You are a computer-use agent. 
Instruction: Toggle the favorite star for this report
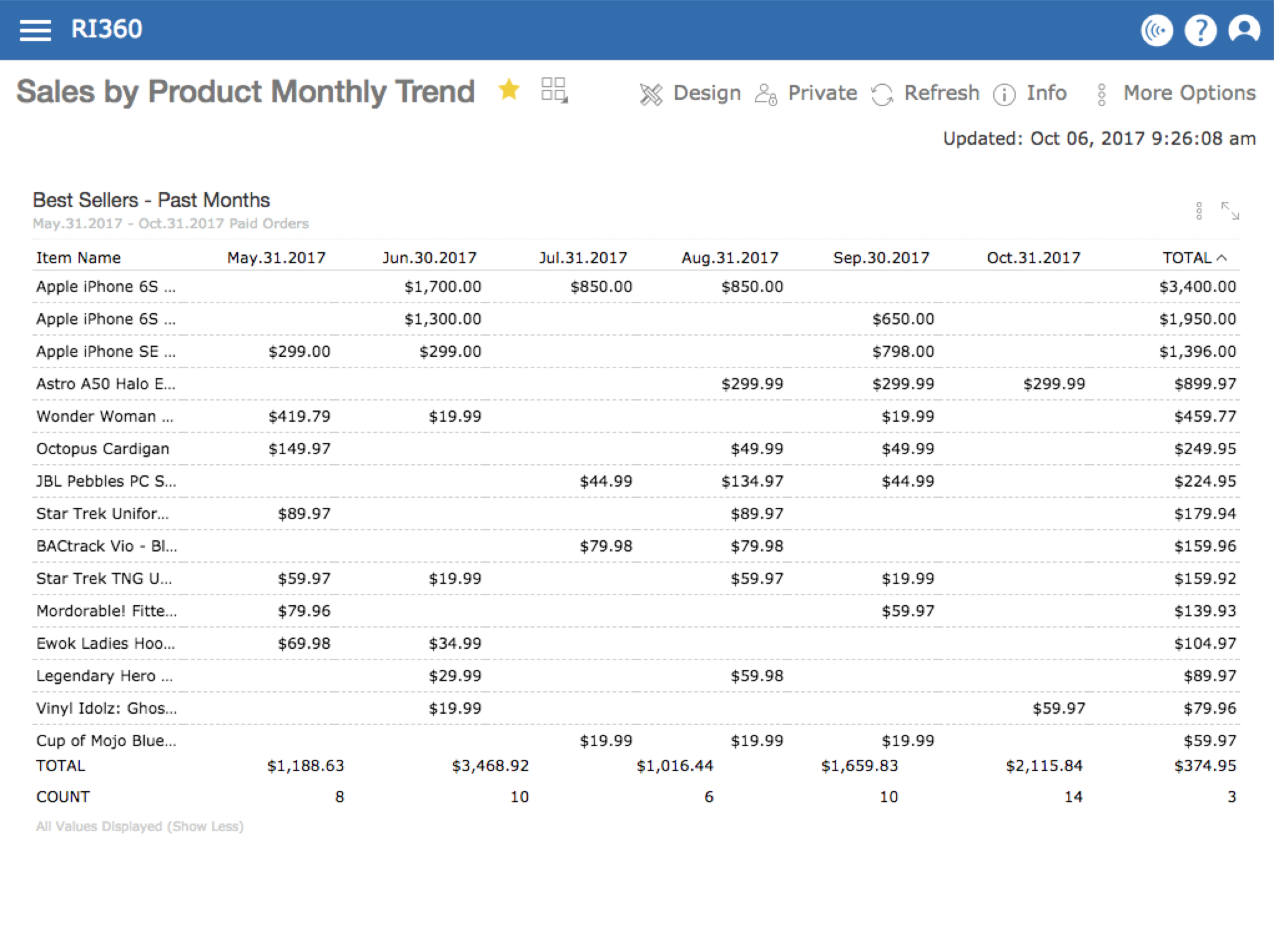tap(509, 90)
